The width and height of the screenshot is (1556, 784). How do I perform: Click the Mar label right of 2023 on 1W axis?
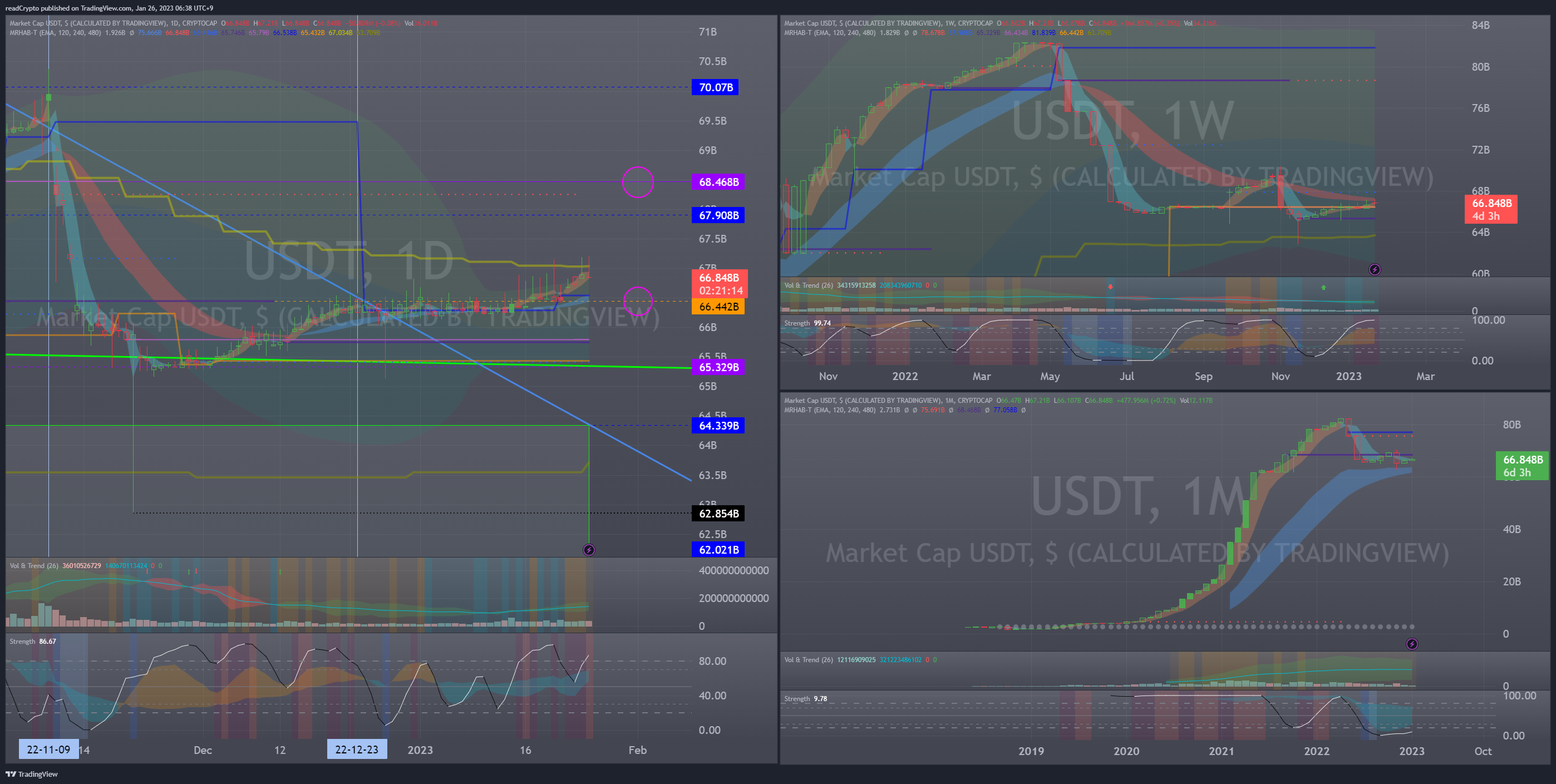(x=1425, y=376)
